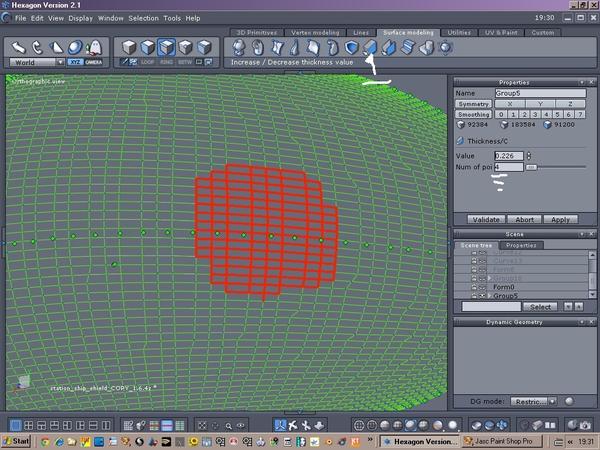This screenshot has width=600, height=450.
Task: Click the Apply button
Action: click(561, 220)
